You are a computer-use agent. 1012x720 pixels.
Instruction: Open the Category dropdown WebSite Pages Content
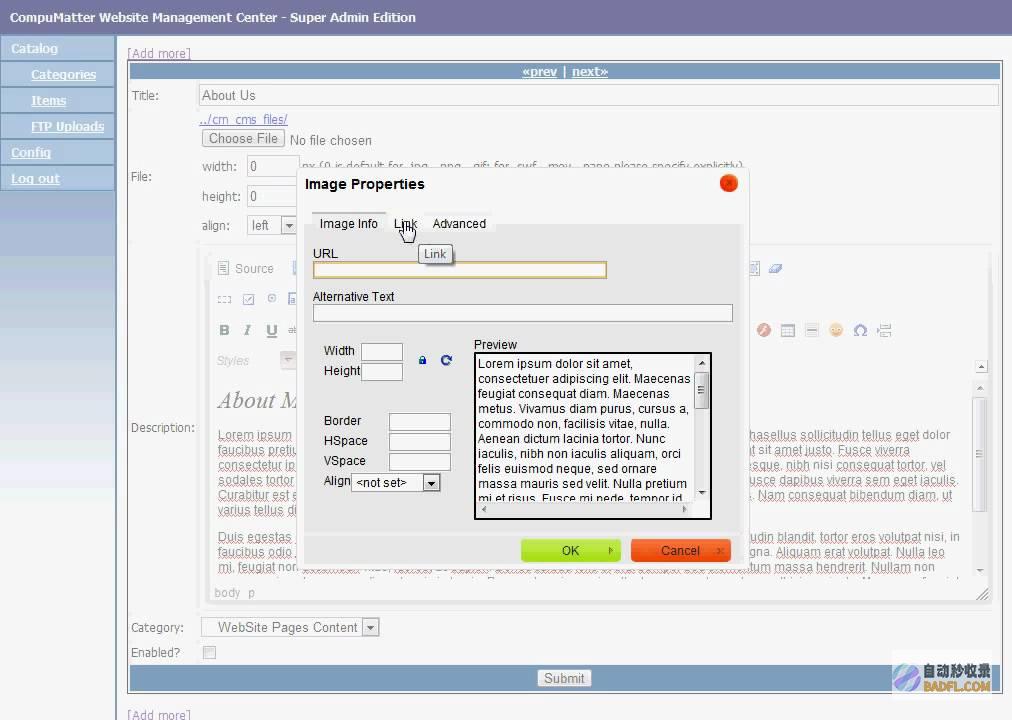290,627
